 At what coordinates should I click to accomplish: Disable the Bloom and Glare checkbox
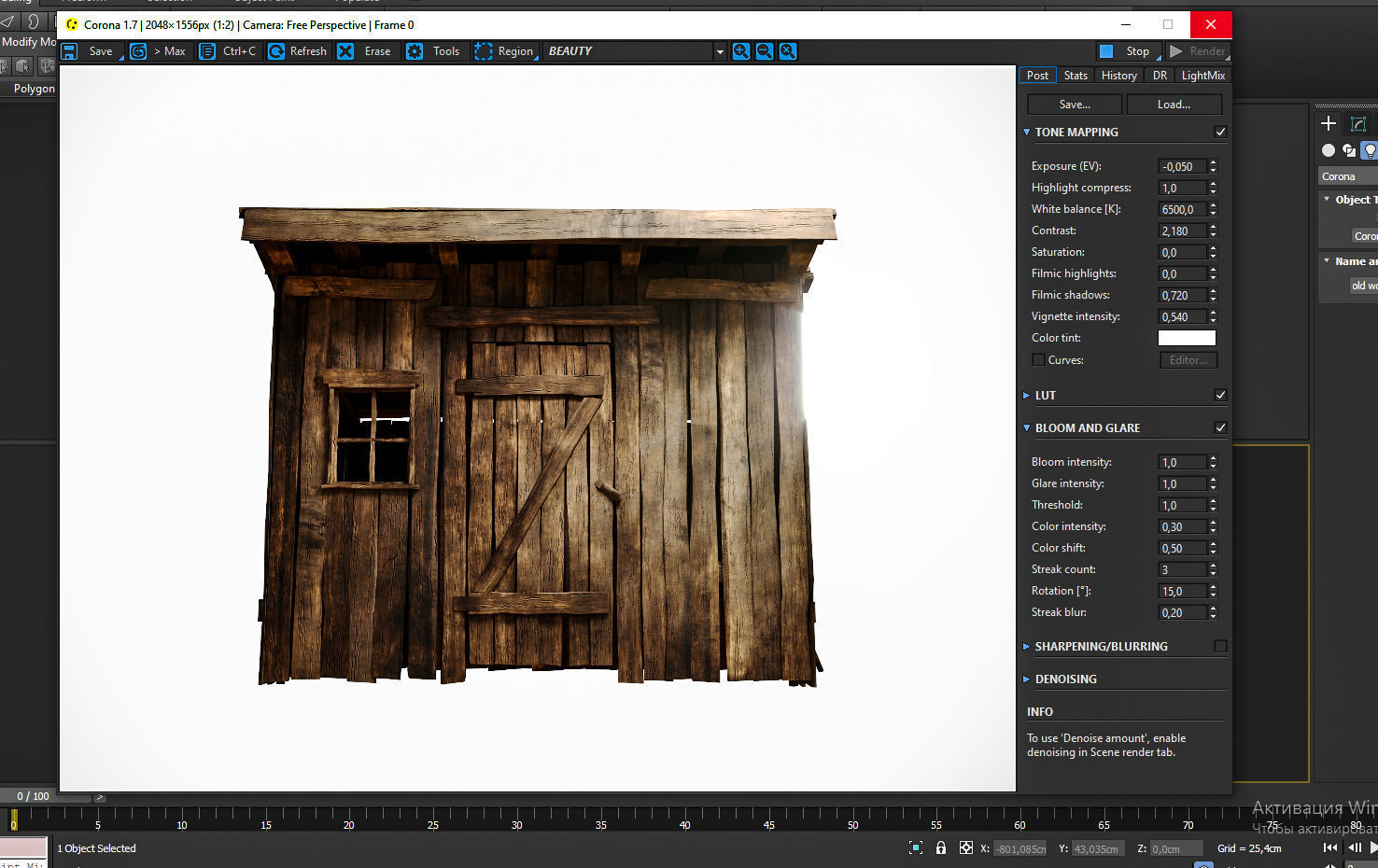1220,428
